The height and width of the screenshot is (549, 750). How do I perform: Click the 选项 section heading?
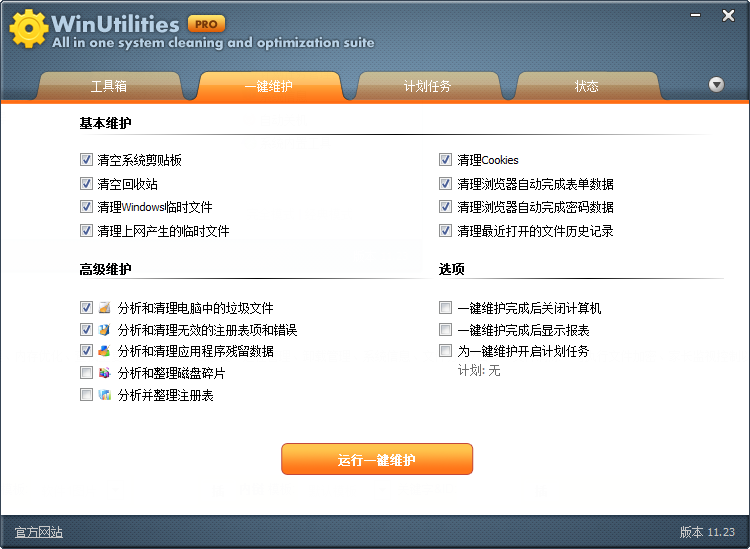(x=452, y=269)
